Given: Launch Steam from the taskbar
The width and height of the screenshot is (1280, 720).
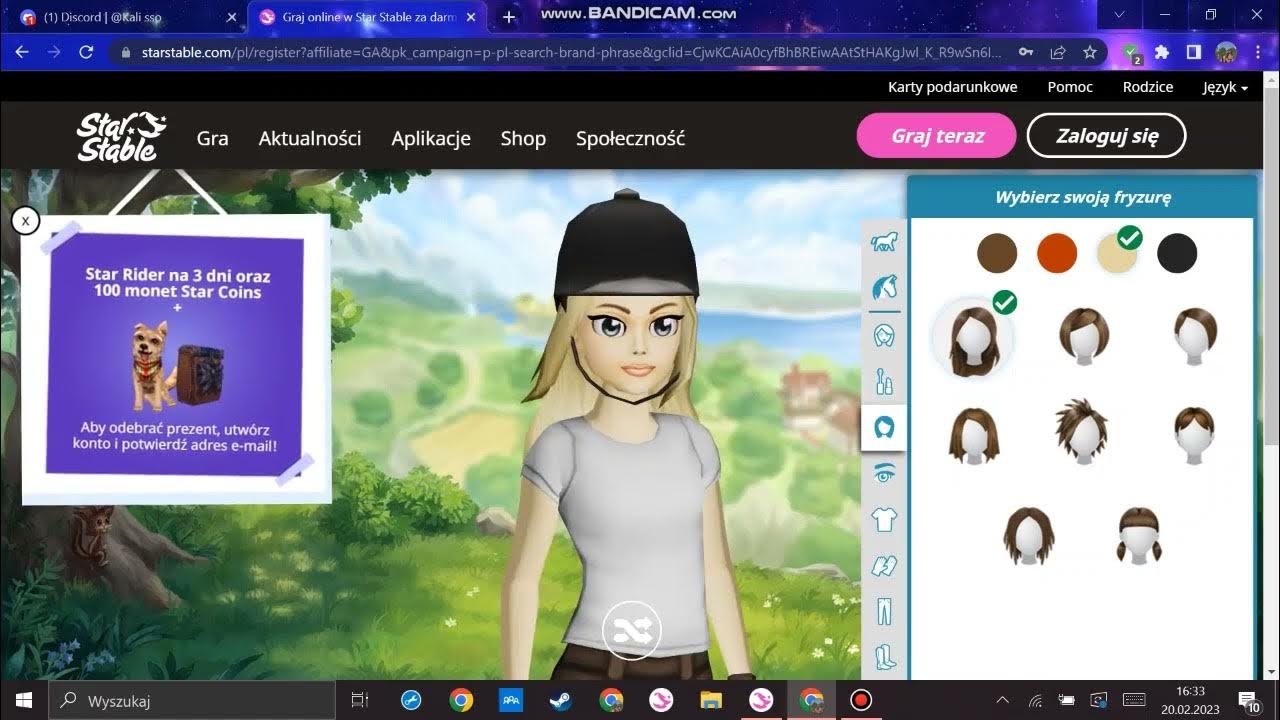Looking at the screenshot, I should point(561,700).
